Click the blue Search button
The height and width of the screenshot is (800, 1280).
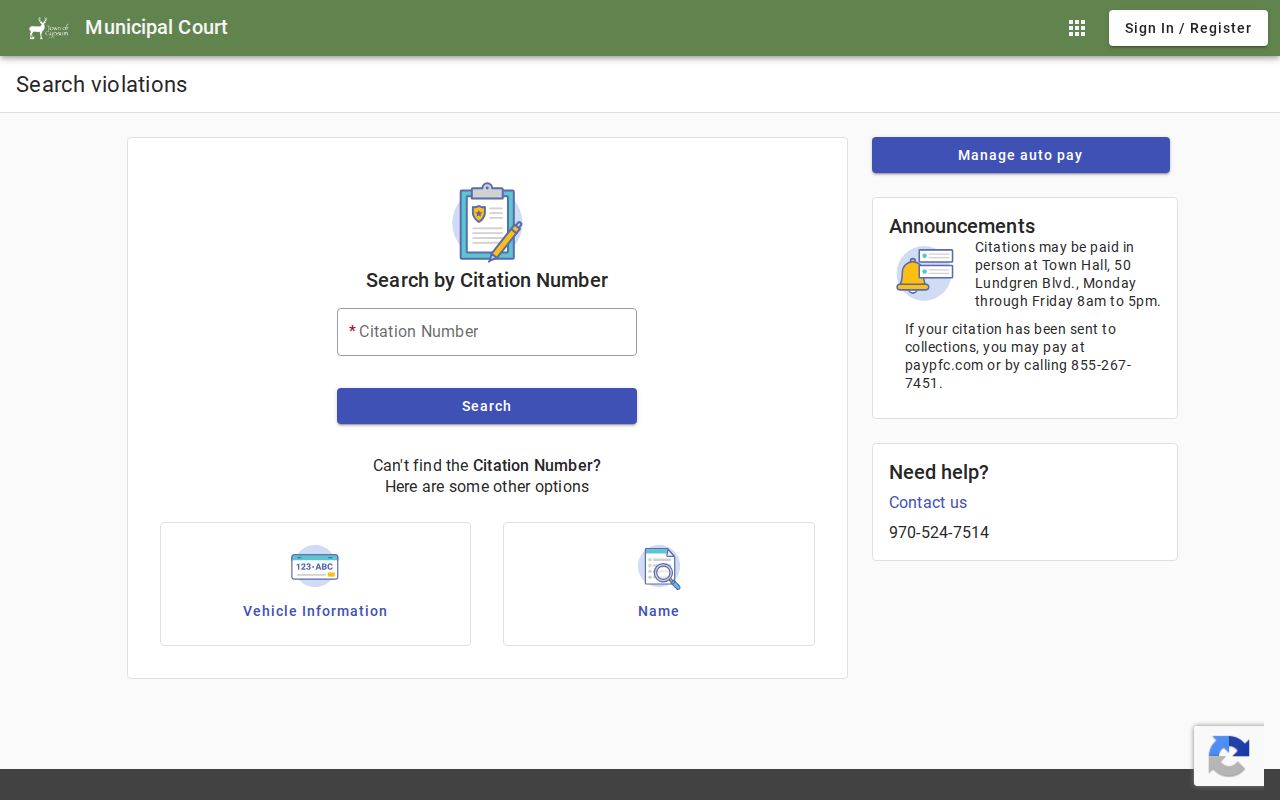click(487, 406)
